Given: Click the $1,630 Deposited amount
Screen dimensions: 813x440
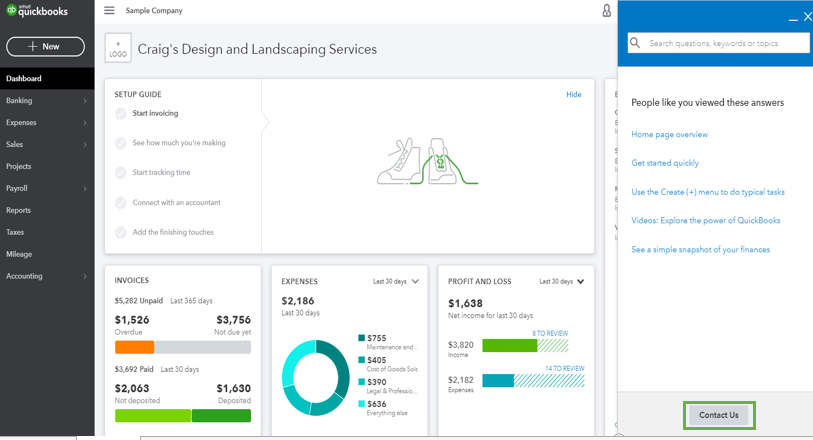Looking at the screenshot, I should [233, 388].
